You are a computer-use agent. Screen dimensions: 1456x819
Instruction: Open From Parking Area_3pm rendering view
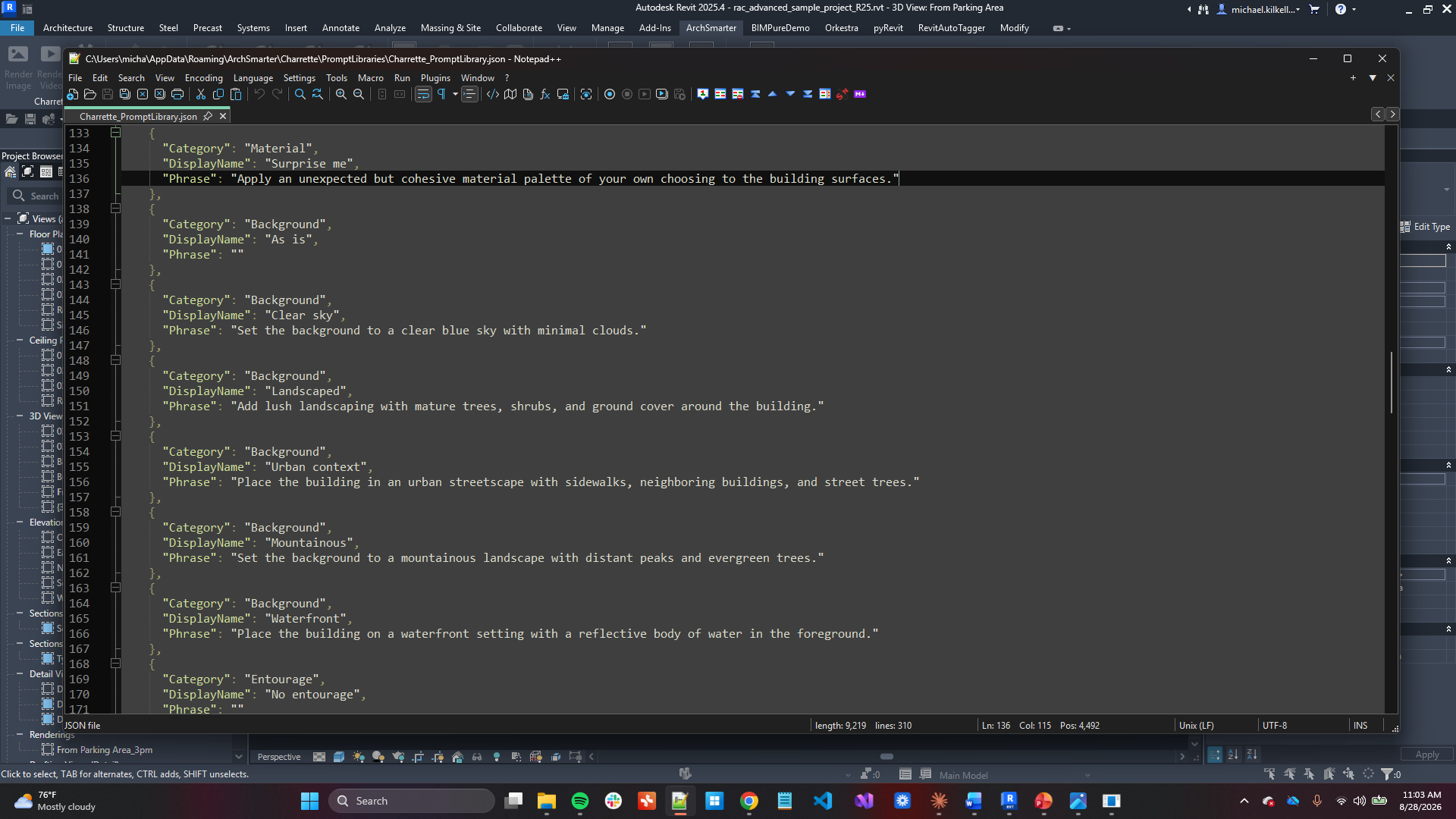(104, 750)
